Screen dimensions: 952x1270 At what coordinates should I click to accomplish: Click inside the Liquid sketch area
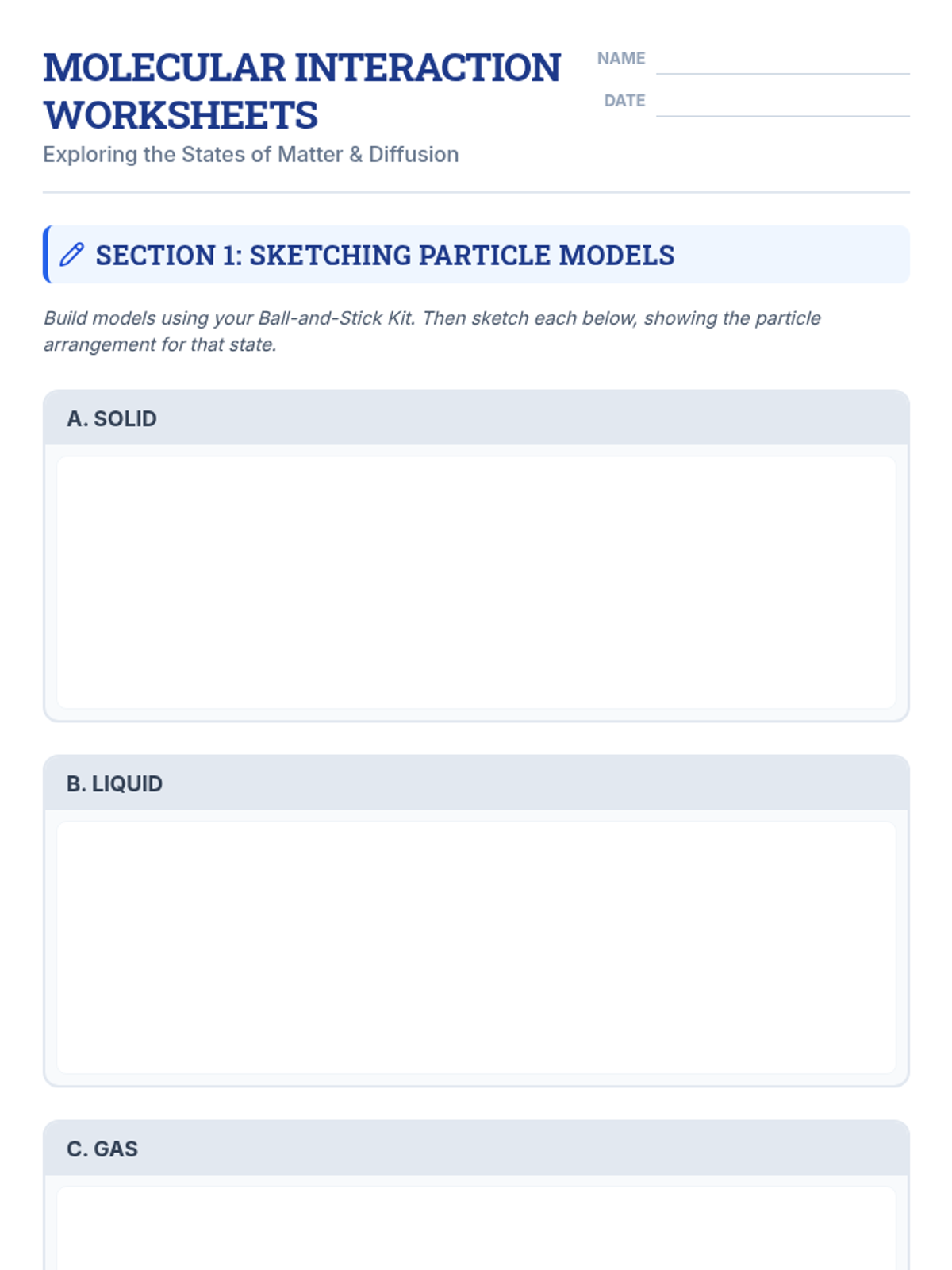click(x=476, y=947)
